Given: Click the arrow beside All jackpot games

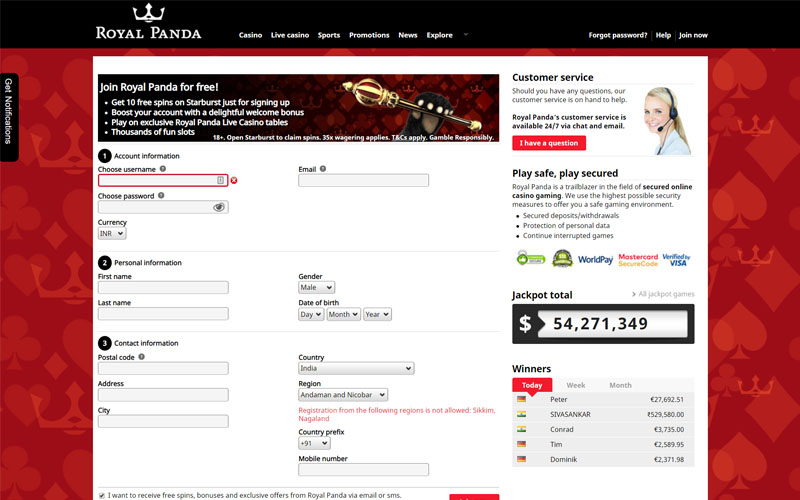Looking at the screenshot, I should tap(634, 294).
